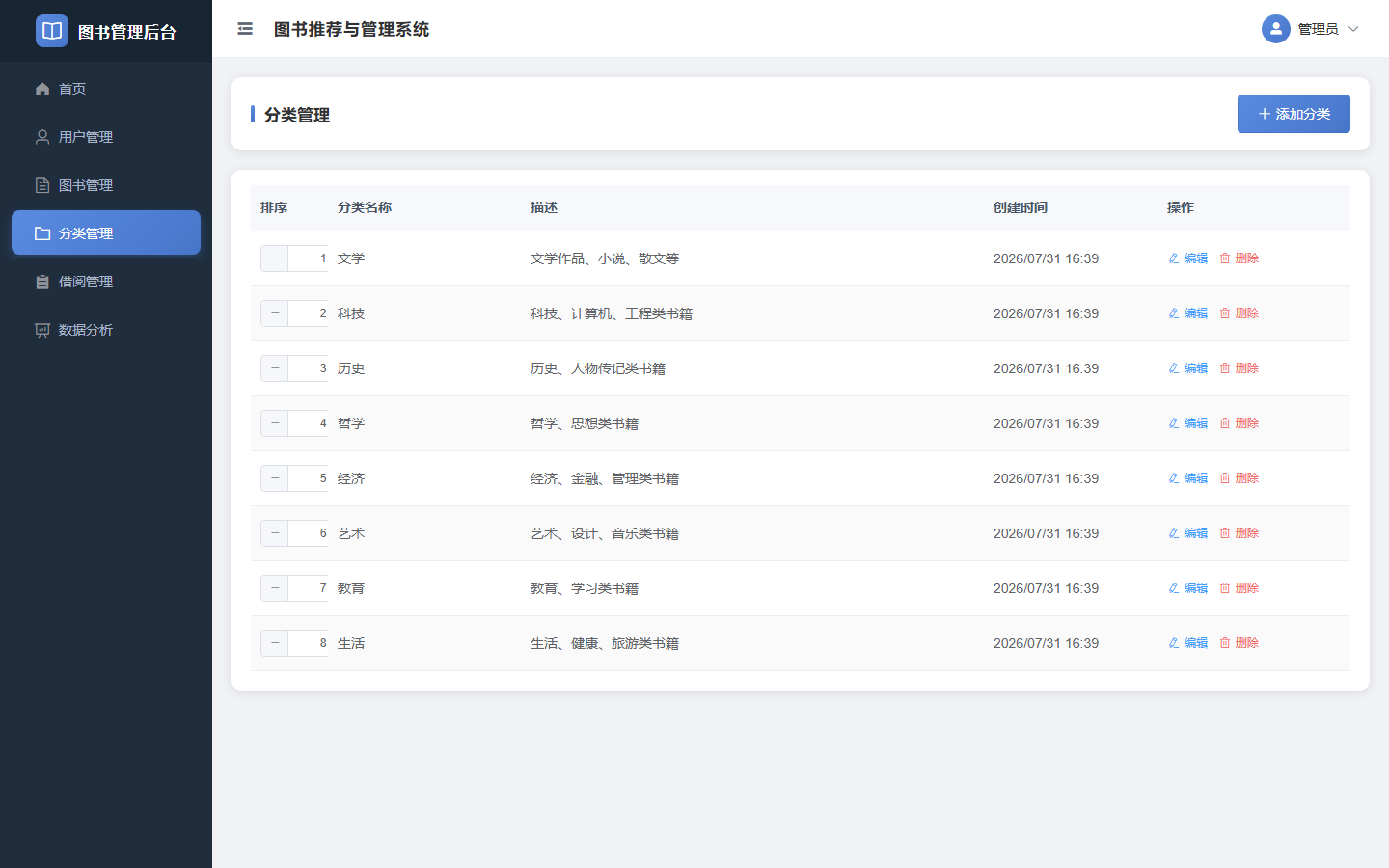
Task: Edit the 生活 category
Action: point(1188,643)
